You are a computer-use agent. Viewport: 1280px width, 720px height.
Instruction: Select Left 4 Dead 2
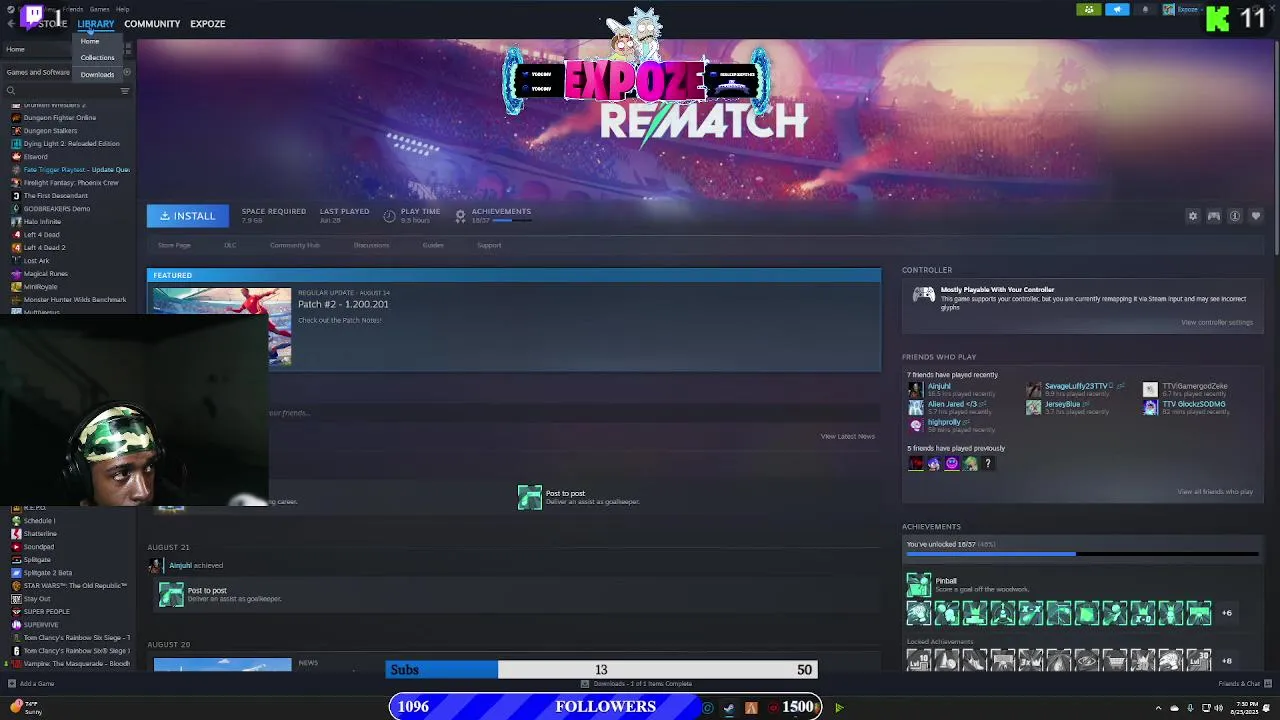coord(44,248)
